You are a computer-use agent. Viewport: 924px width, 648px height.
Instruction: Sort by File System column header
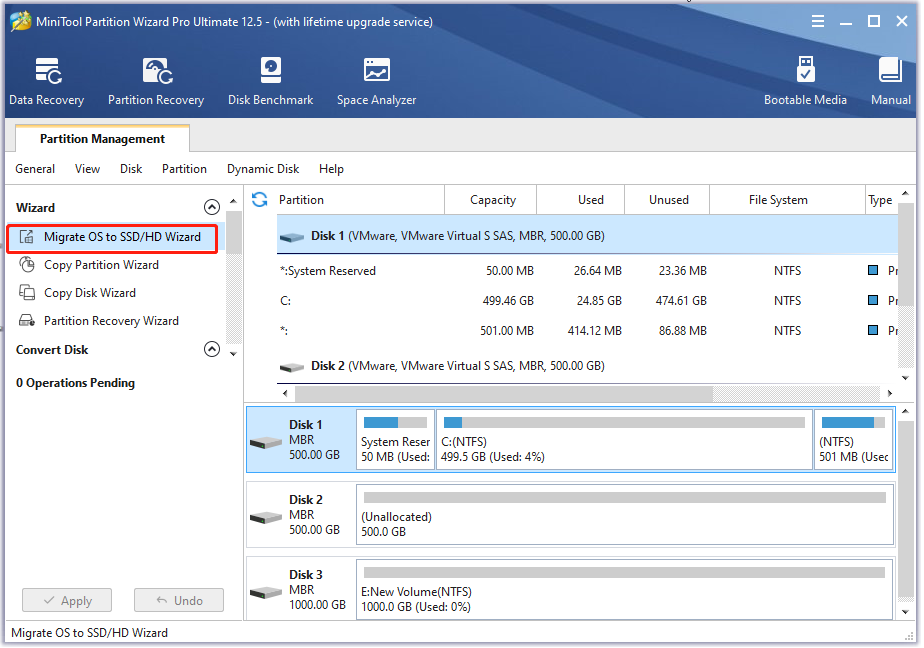pyautogui.click(x=787, y=200)
